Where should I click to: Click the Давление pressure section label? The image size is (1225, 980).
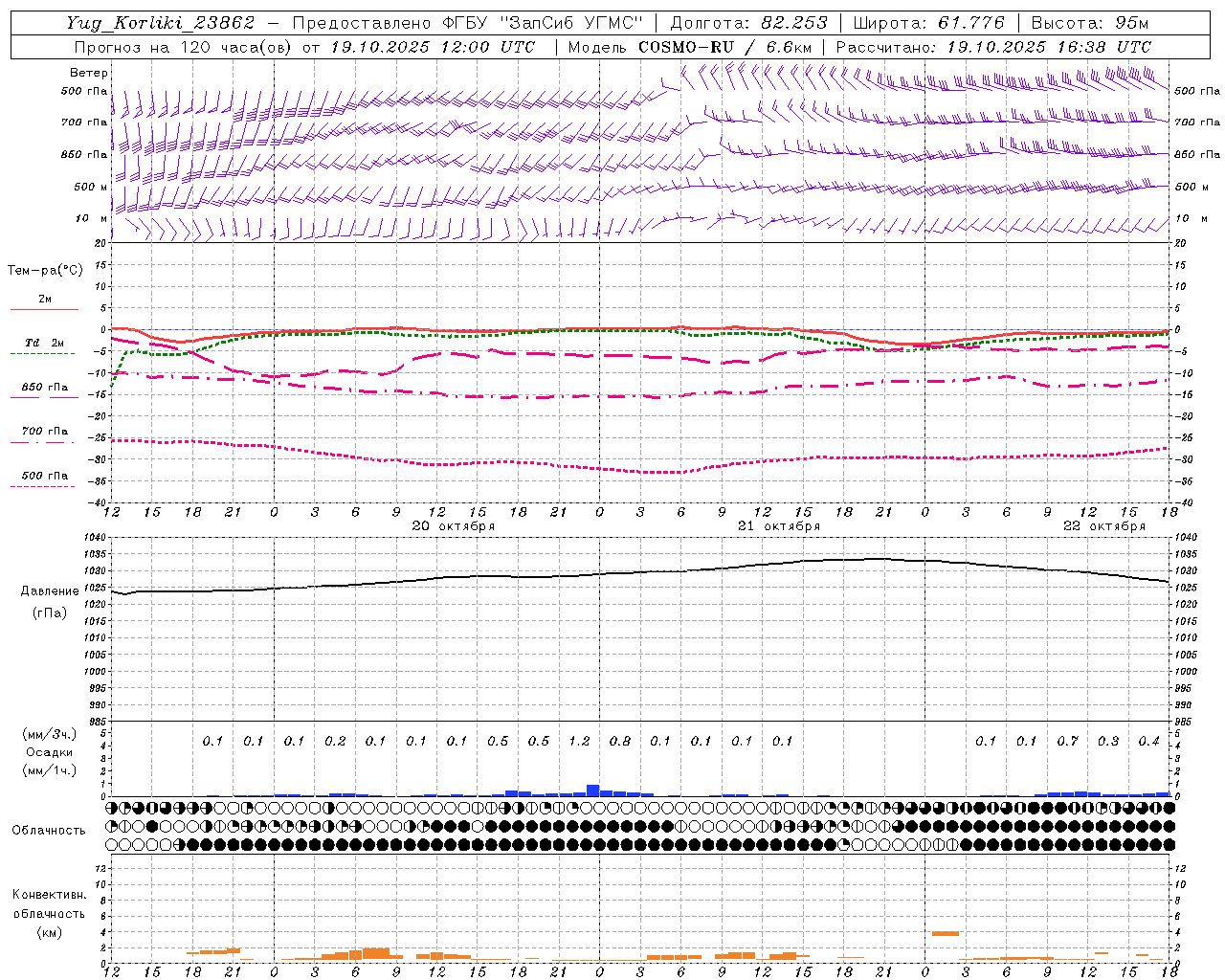(50, 591)
